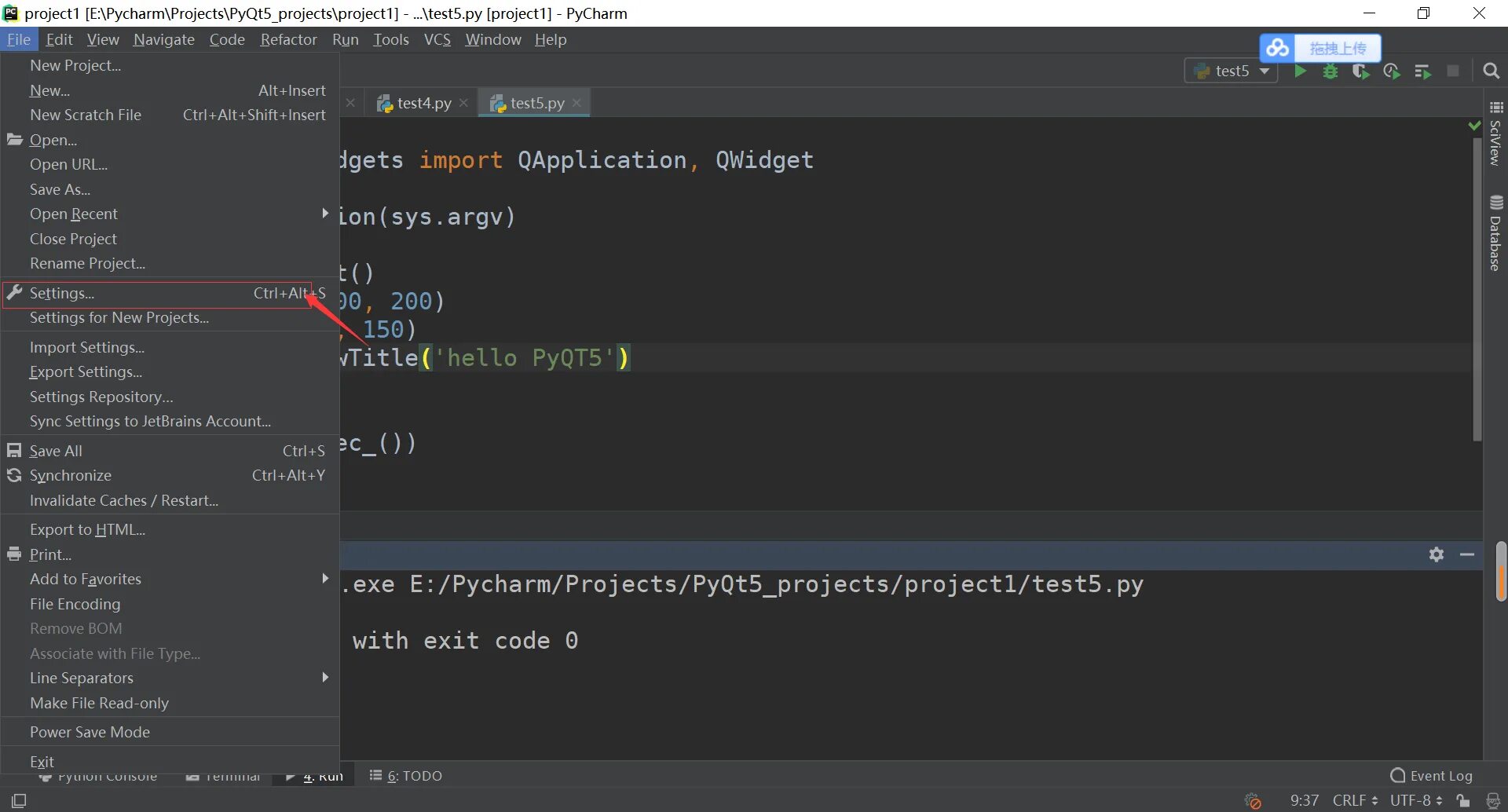Run test5 with the green play icon
The width and height of the screenshot is (1508, 812).
pos(1300,71)
